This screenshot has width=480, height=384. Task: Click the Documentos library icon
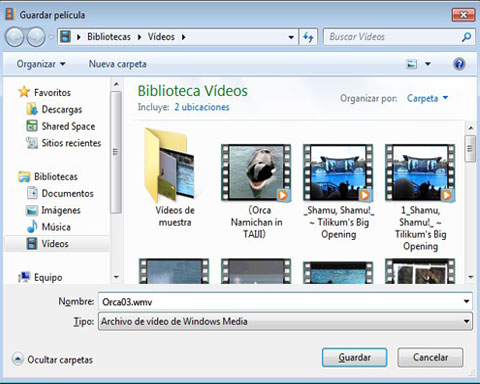coord(32,193)
